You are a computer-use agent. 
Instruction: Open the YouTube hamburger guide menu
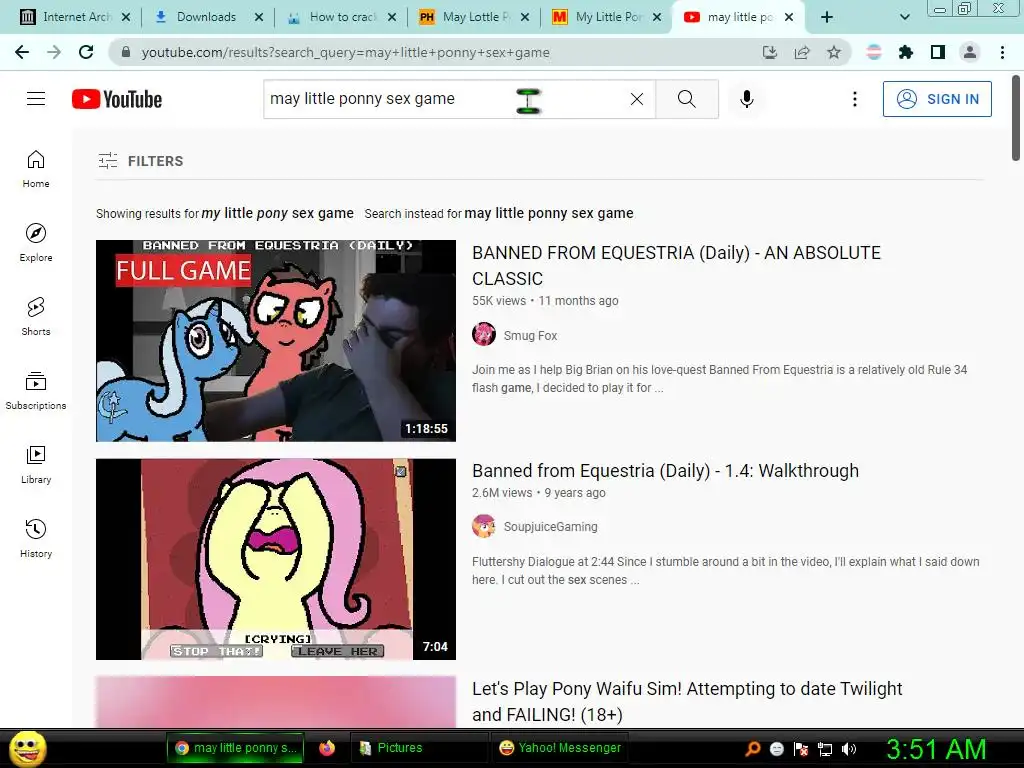click(x=36, y=99)
